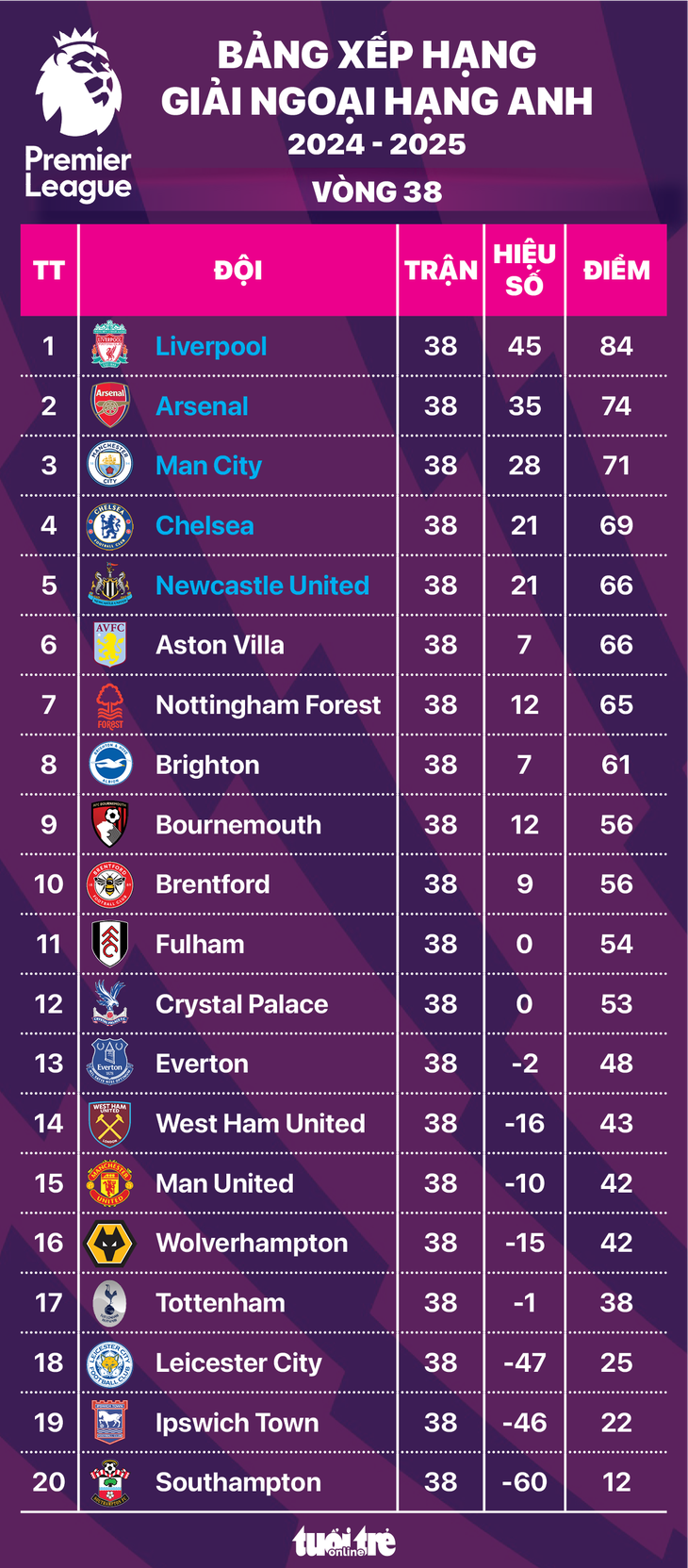Screen dimensions: 688x1568
Task: Click the Chelsea club crest
Action: pyautogui.click(x=109, y=525)
